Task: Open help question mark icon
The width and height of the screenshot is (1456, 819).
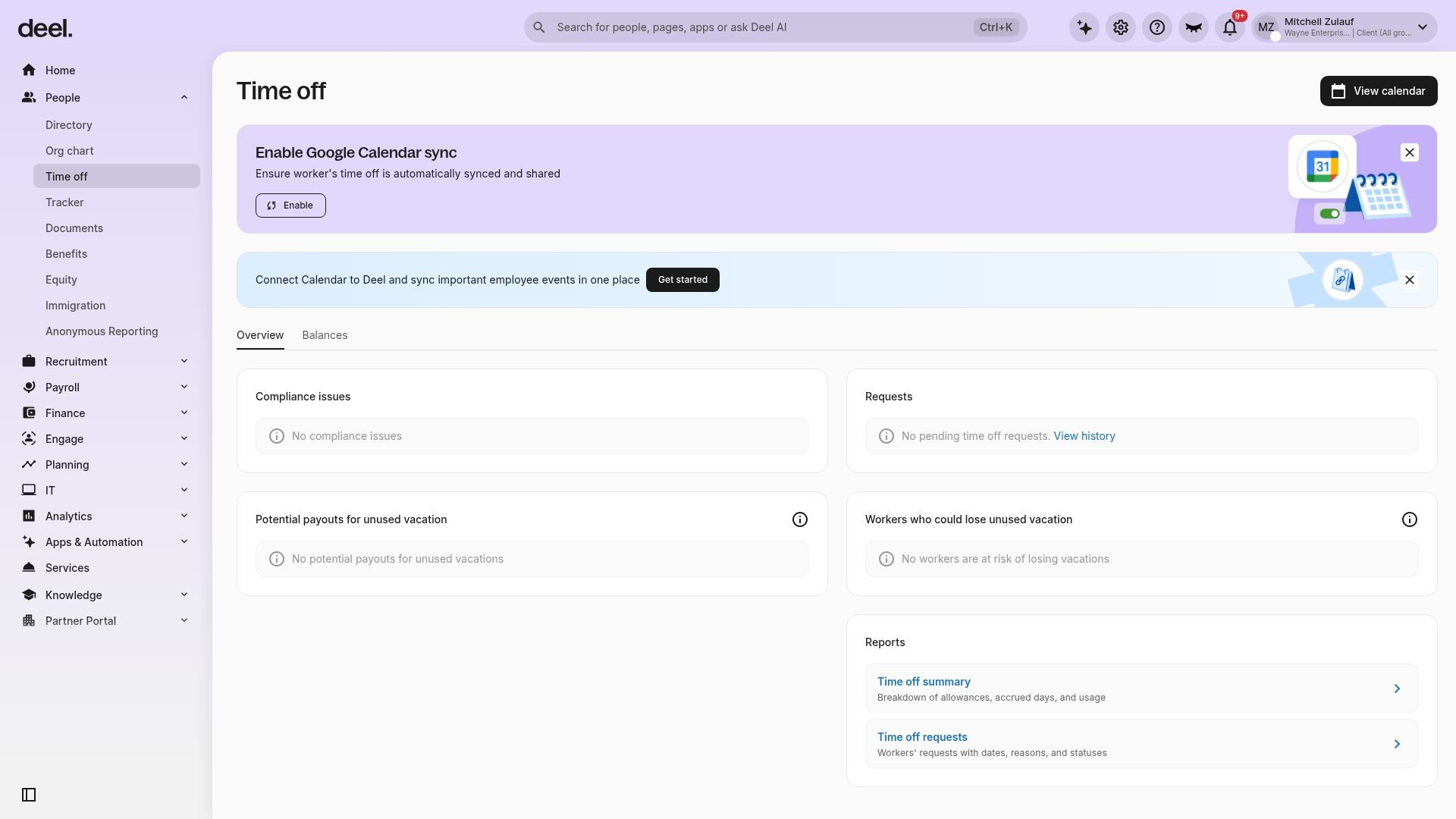Action: pos(1157,27)
